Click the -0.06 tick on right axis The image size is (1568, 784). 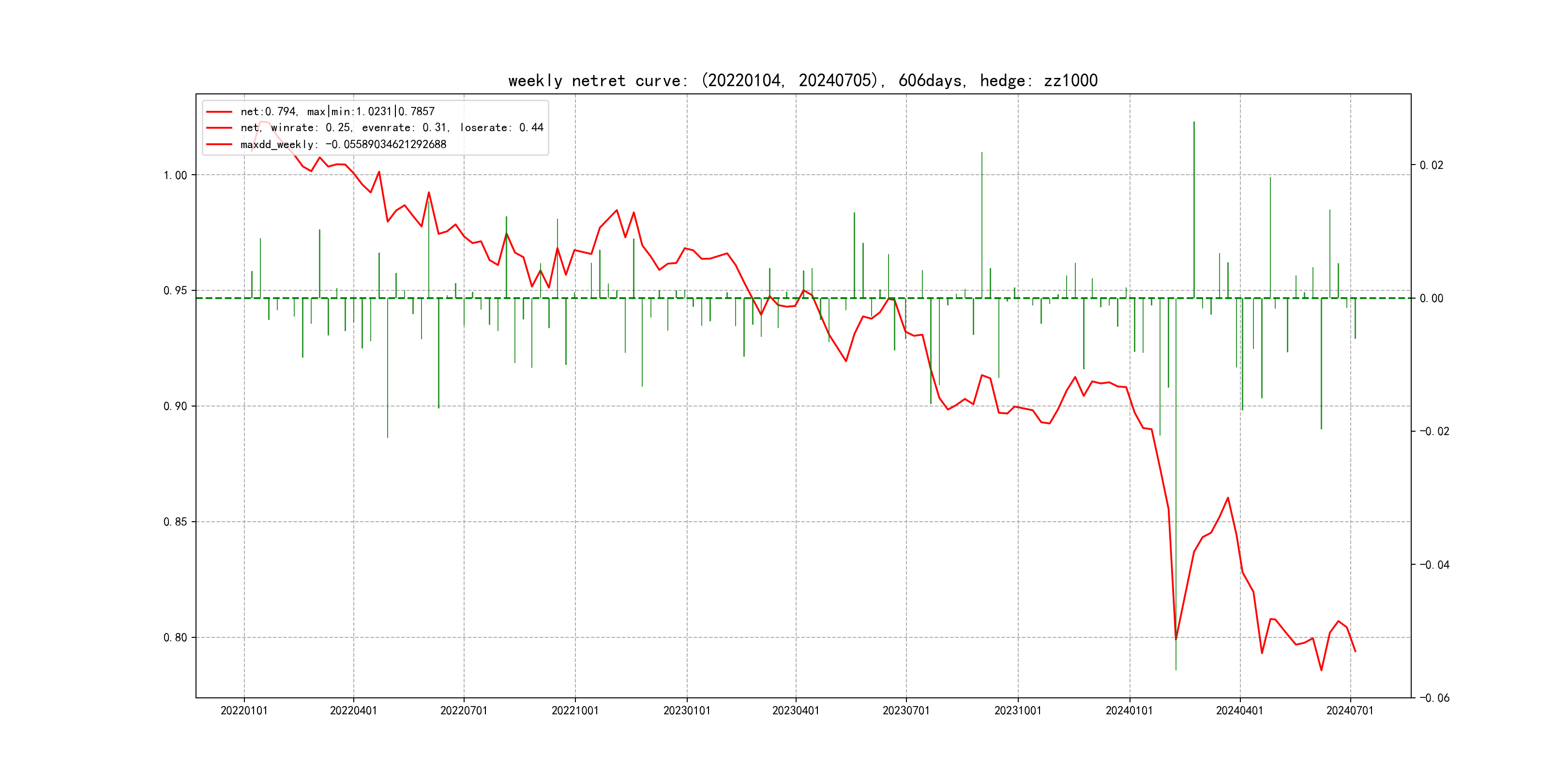click(x=1434, y=698)
